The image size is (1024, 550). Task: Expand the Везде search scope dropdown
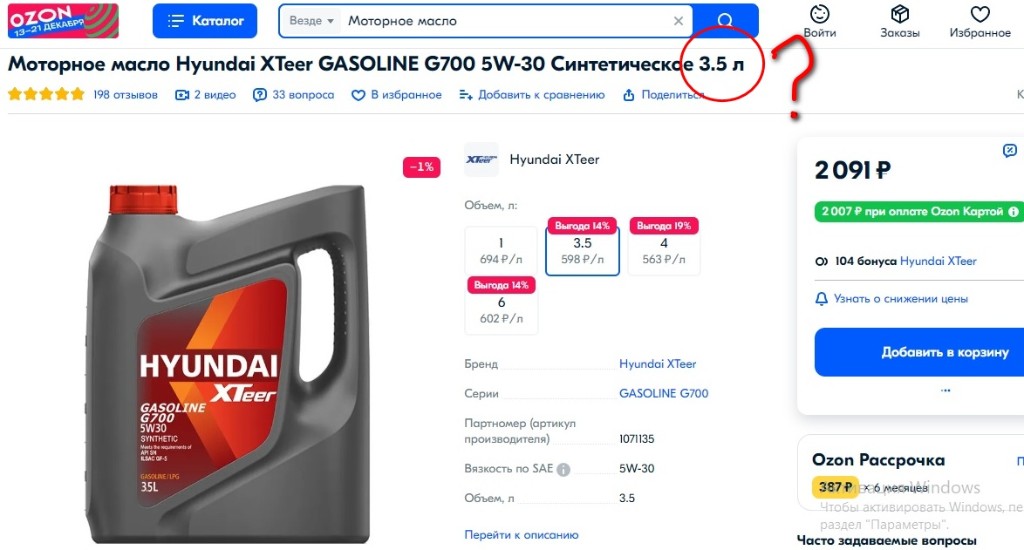tap(311, 21)
